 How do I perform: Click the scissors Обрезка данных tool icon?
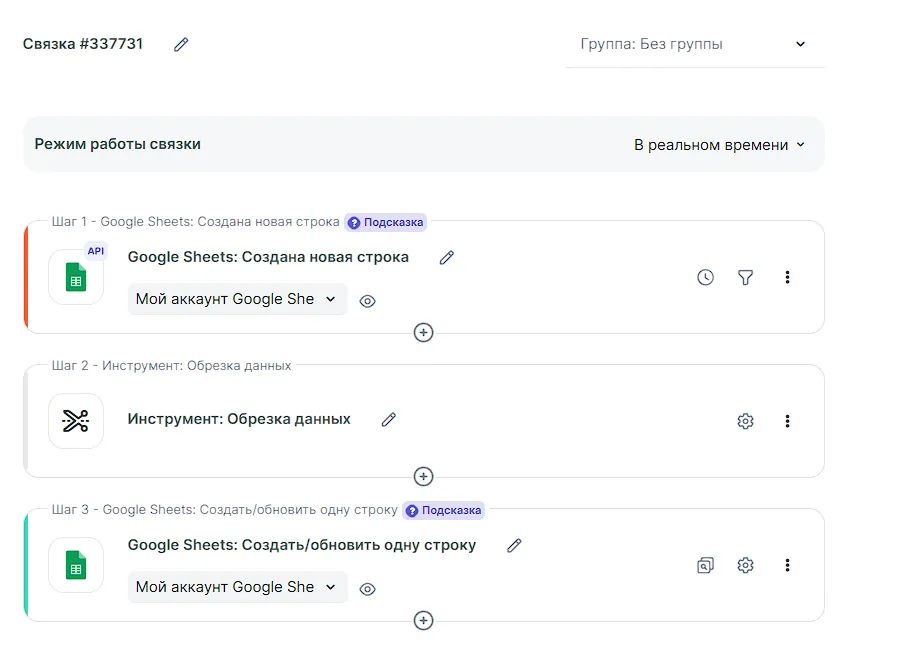tap(76, 421)
